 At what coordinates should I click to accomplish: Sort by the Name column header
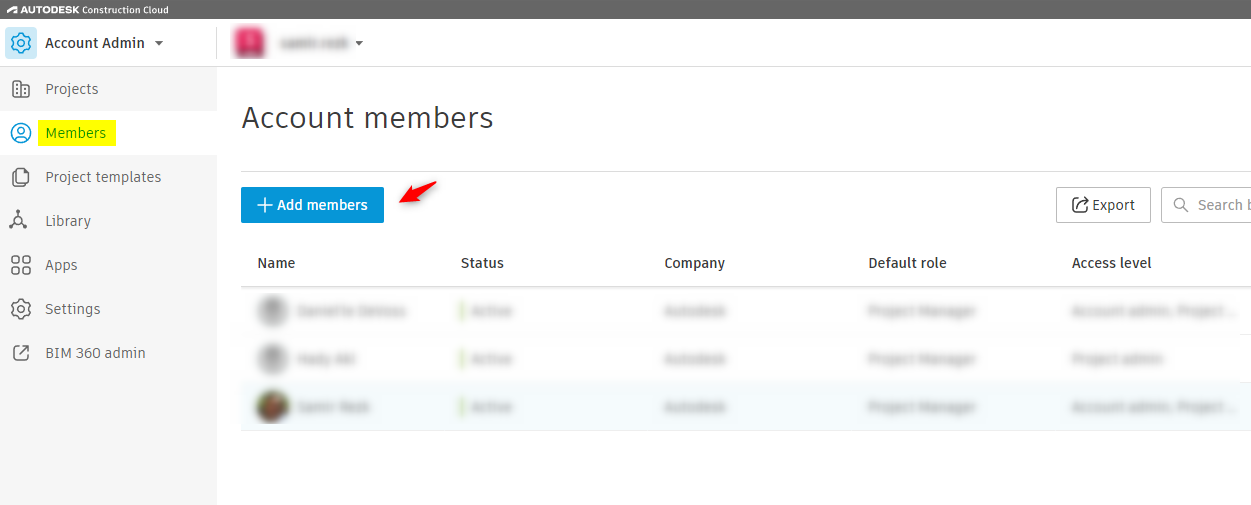pos(276,263)
